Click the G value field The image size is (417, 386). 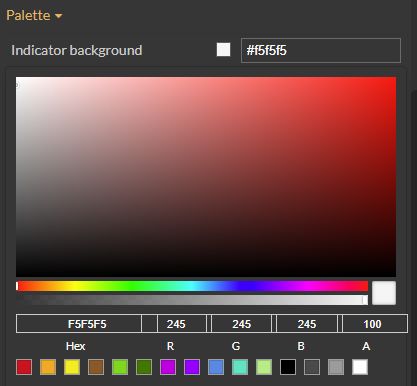(241, 324)
